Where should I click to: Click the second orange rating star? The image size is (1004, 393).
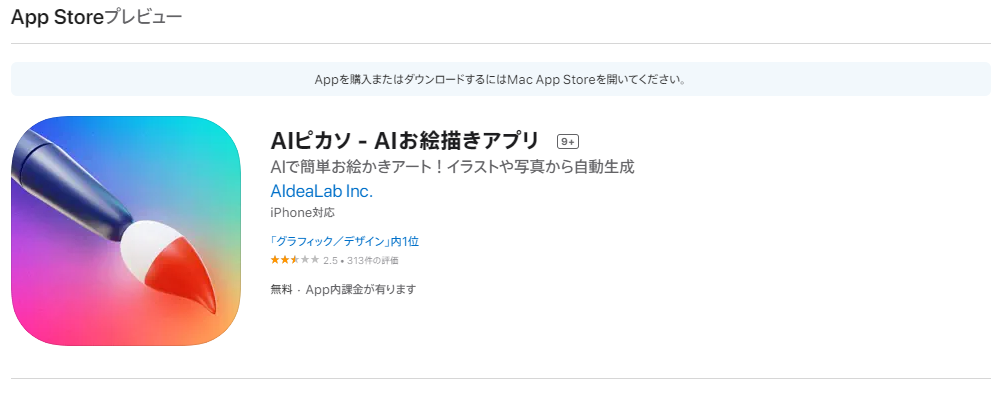coord(285,259)
